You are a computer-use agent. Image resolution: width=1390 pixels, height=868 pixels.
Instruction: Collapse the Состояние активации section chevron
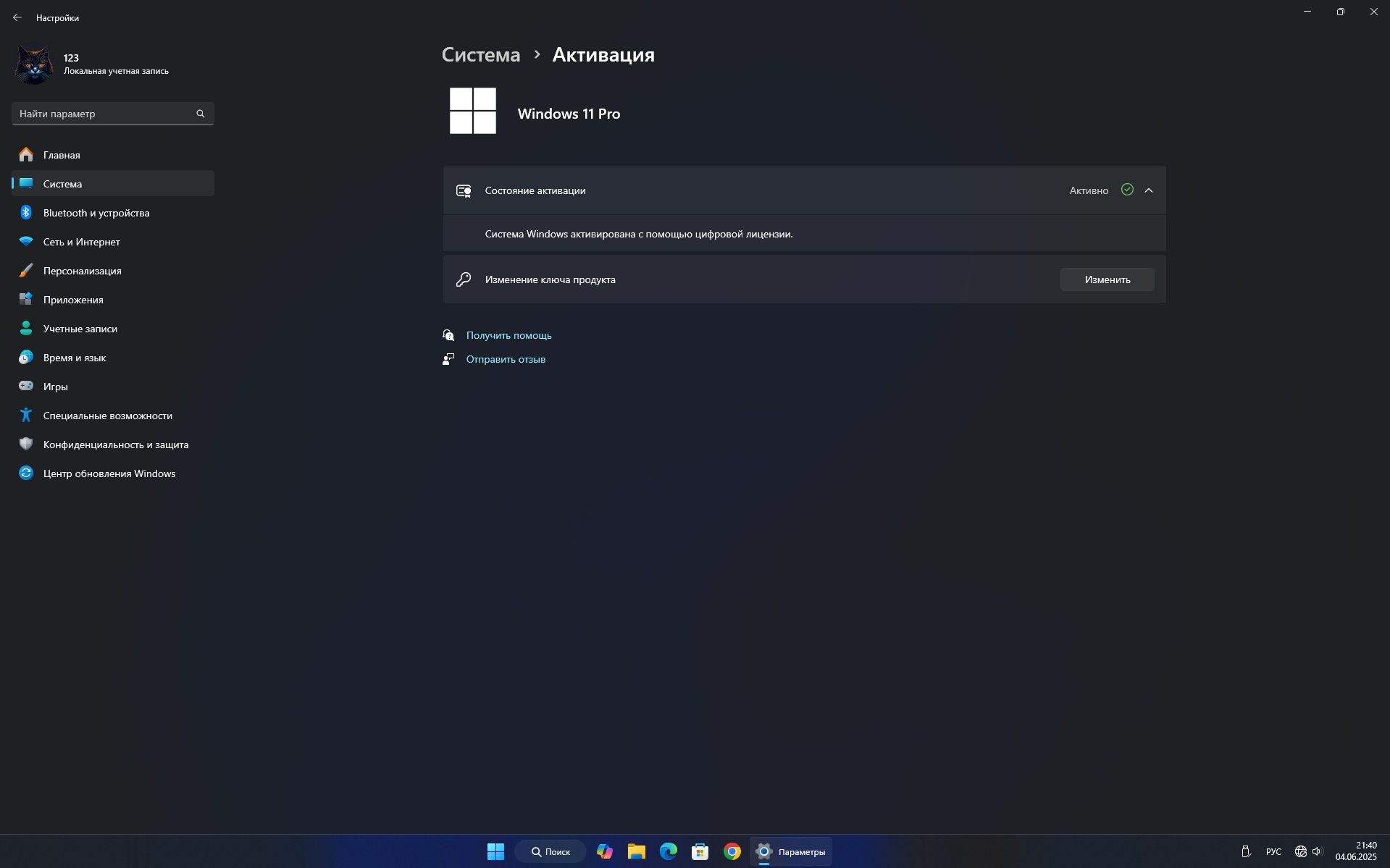(1149, 190)
